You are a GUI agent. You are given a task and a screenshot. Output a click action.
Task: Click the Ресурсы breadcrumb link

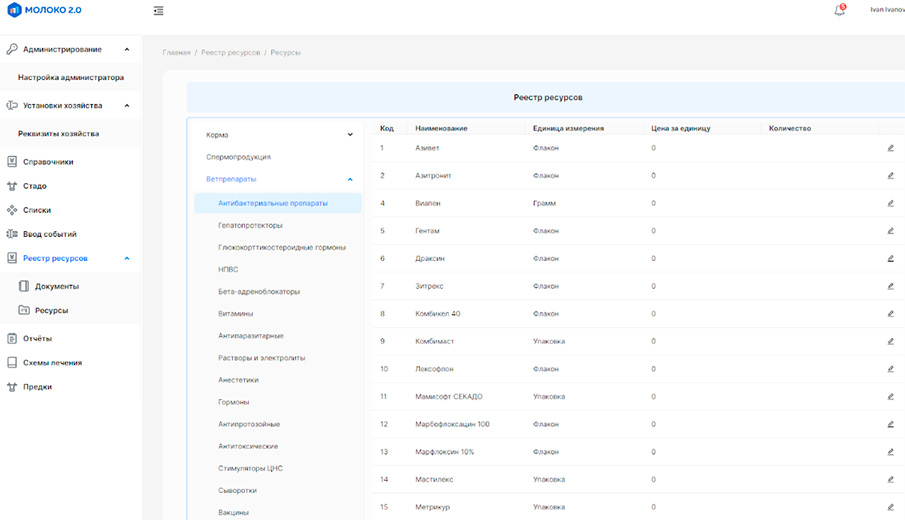(x=286, y=53)
